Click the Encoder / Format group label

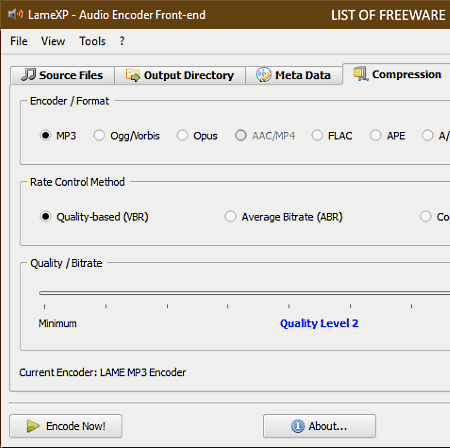click(x=69, y=101)
